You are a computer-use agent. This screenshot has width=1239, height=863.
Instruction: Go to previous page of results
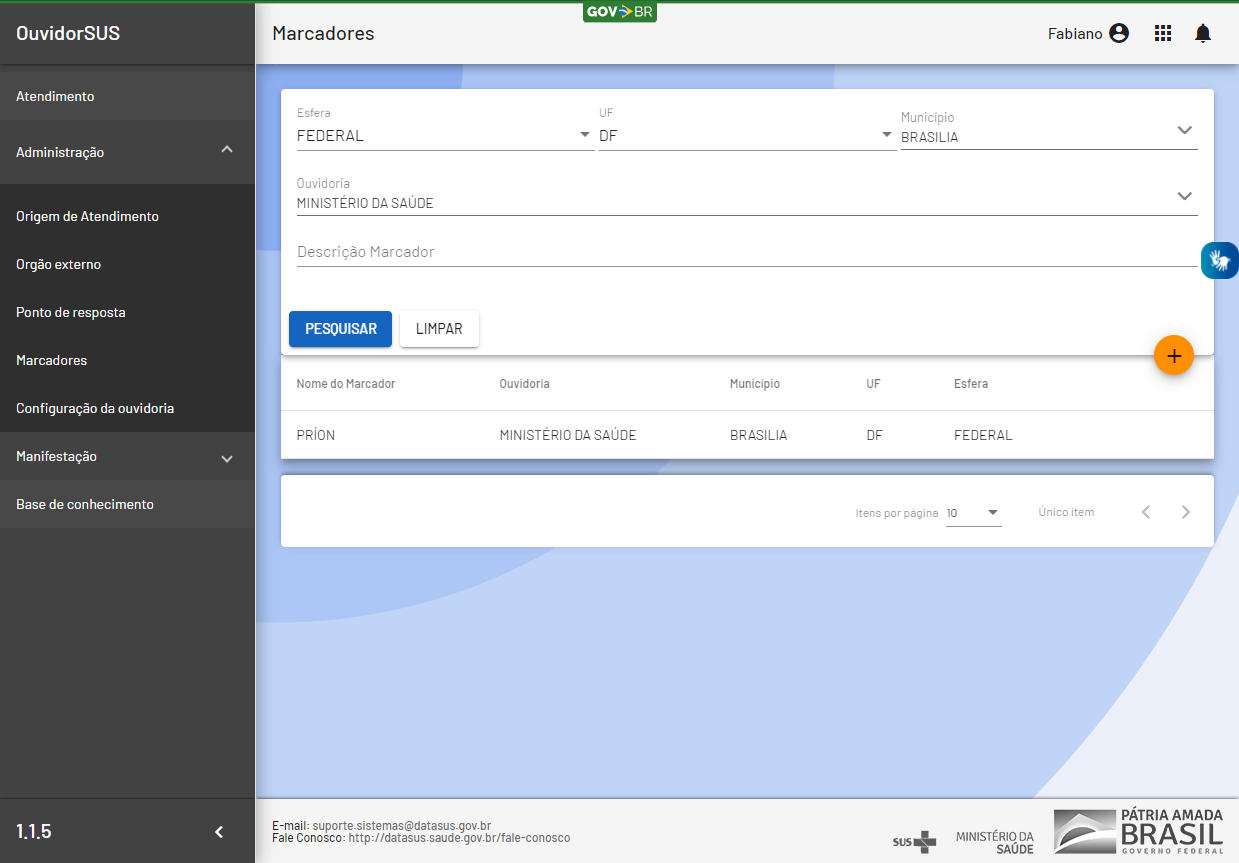(x=1146, y=512)
